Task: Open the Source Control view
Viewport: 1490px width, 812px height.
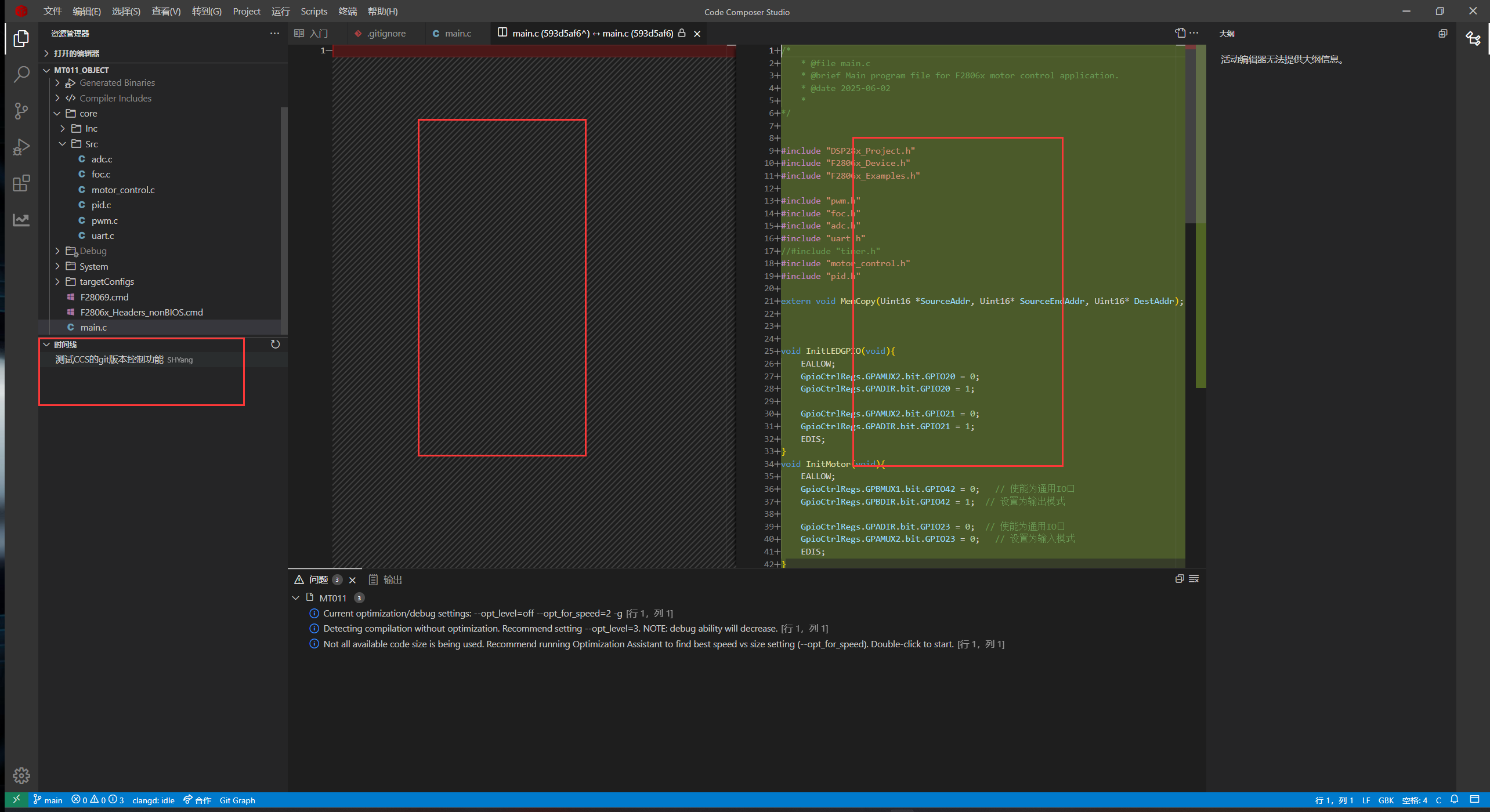Action: [x=21, y=111]
